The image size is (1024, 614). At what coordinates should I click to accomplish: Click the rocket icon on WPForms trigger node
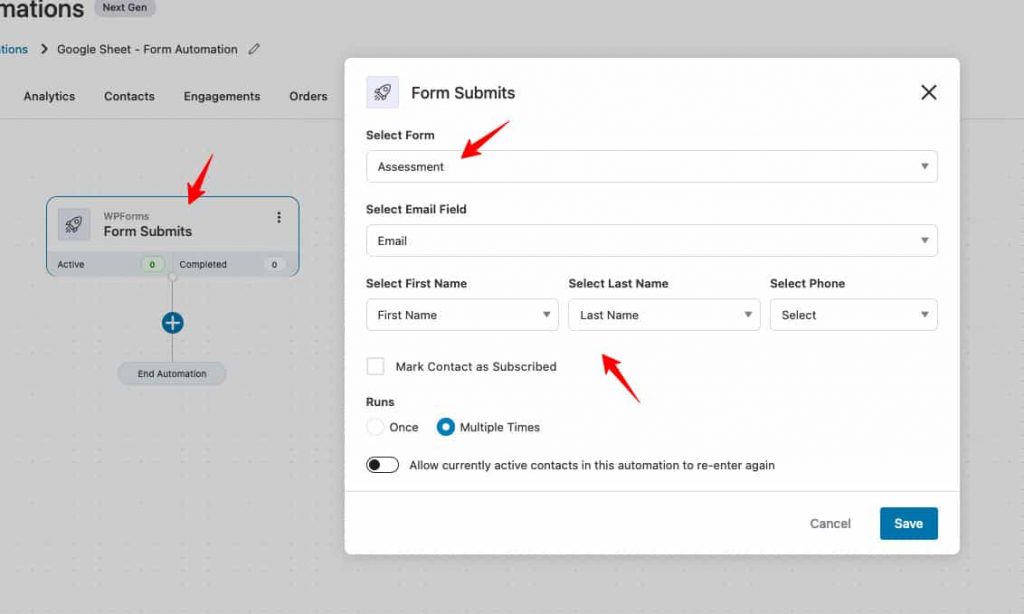pyautogui.click(x=74, y=225)
